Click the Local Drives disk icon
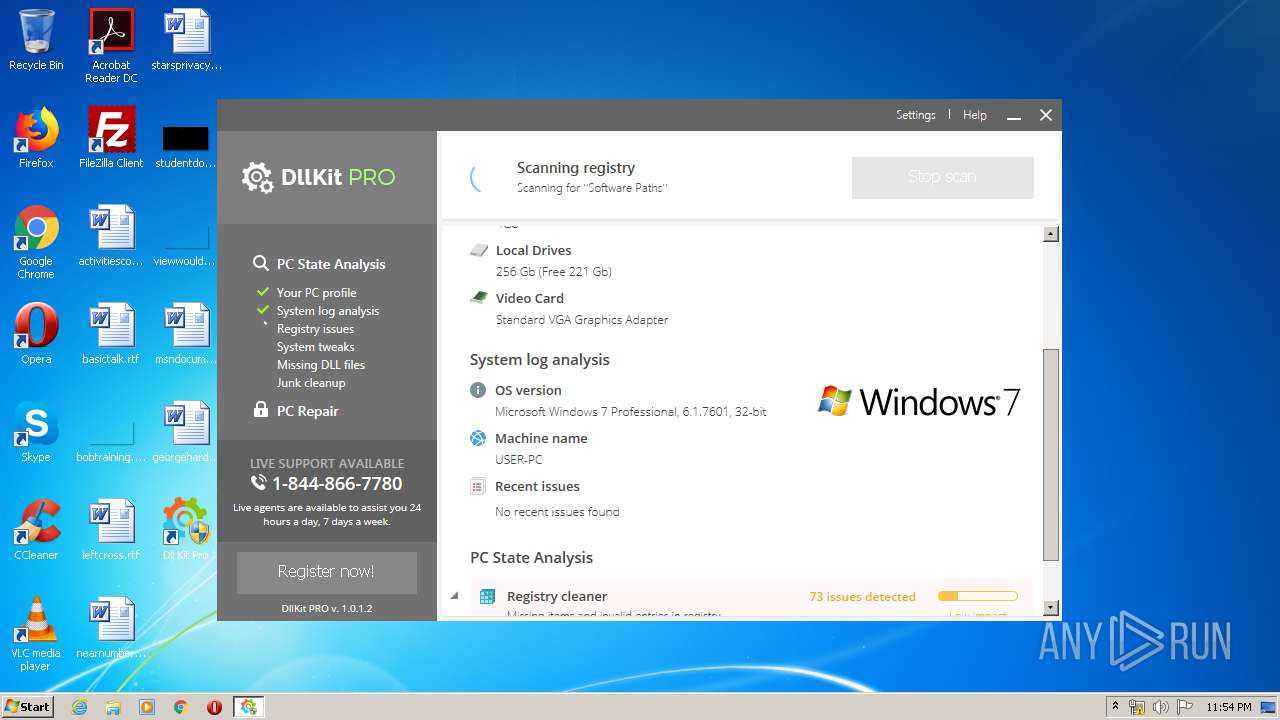The height and width of the screenshot is (720, 1280). pyautogui.click(x=479, y=250)
